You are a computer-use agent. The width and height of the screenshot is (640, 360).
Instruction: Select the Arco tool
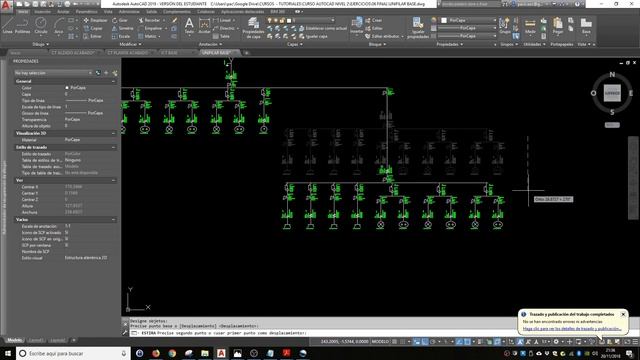59,26
